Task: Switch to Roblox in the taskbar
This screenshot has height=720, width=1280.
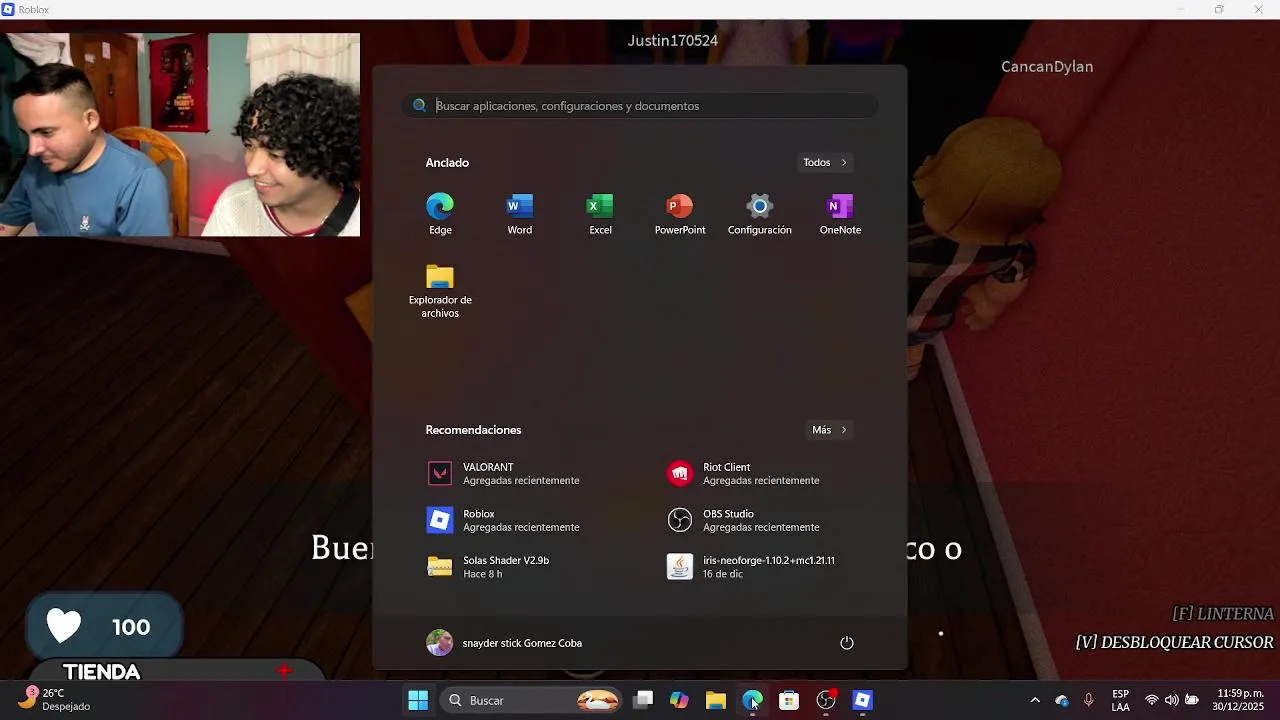Action: click(x=862, y=700)
